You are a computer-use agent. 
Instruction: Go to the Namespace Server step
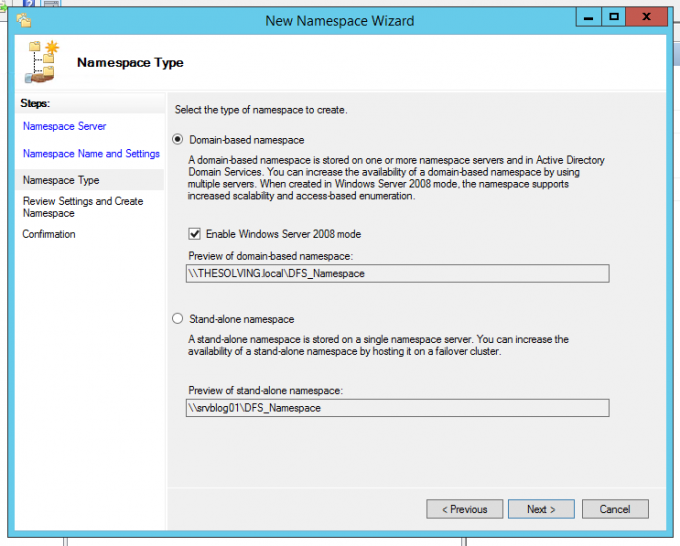[64, 126]
